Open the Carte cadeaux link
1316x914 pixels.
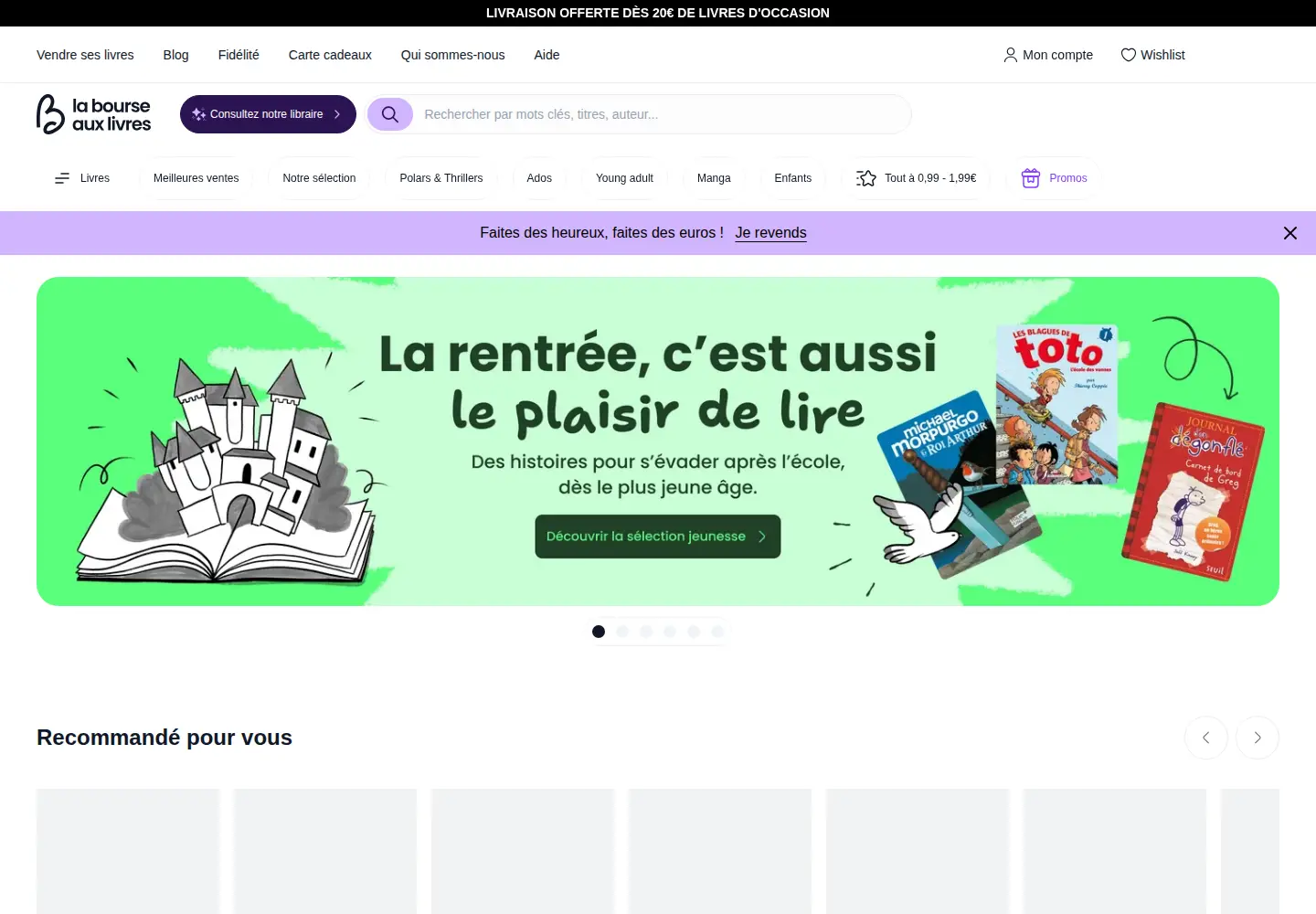(330, 55)
